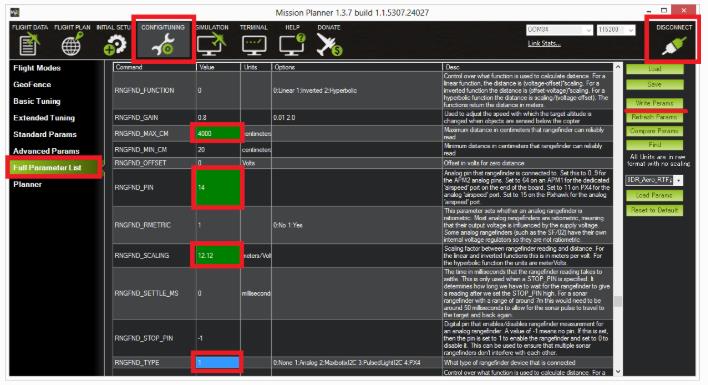Viewport: 708px width, 385px height.
Task: Click the Donate airplane icon
Action: click(x=329, y=45)
